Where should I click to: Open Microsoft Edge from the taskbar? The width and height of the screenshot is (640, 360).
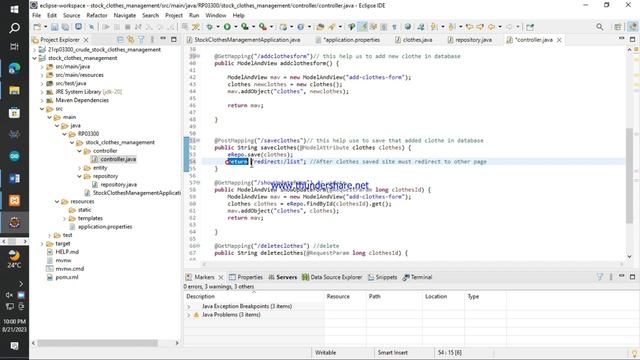point(14,68)
